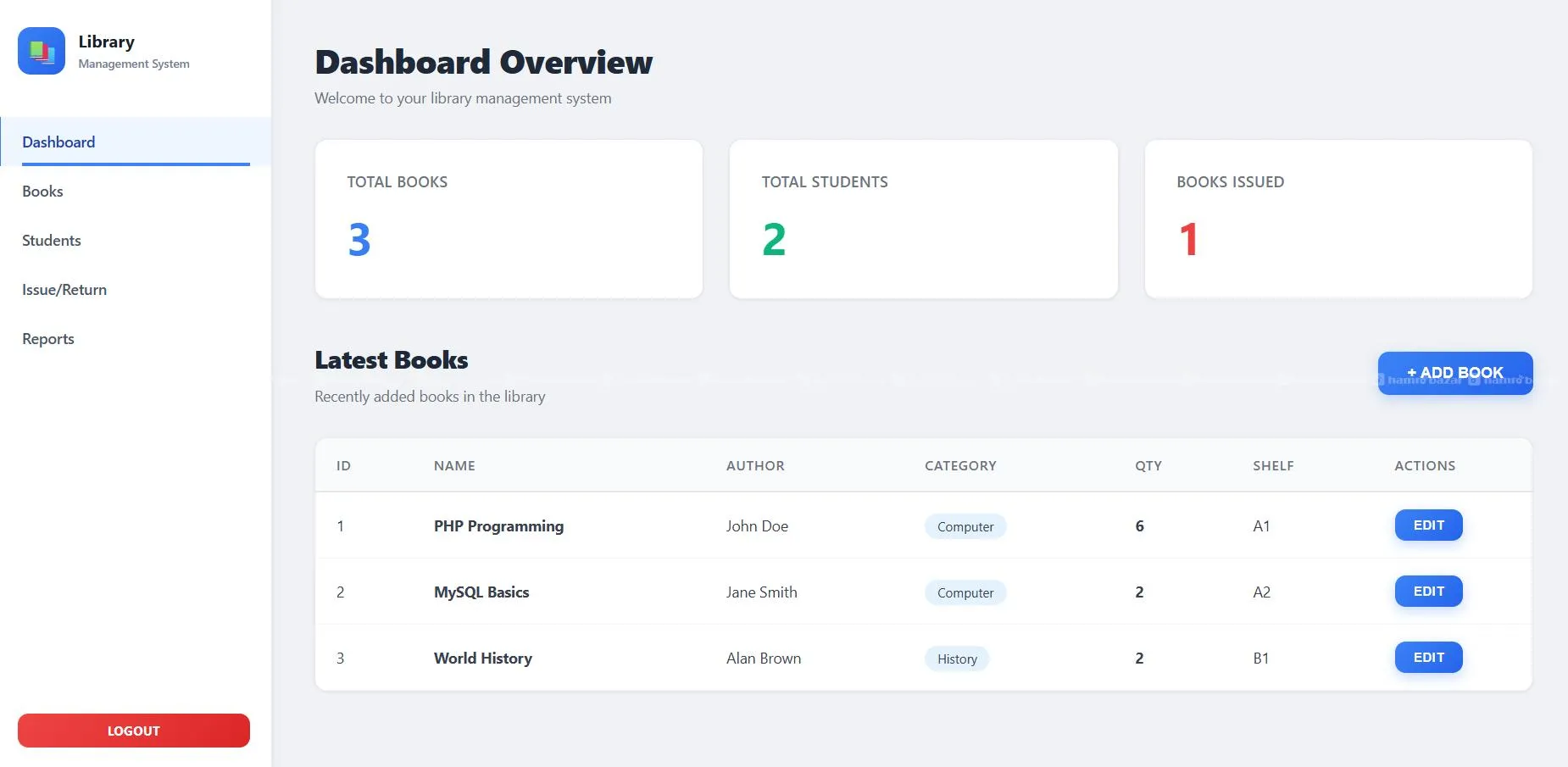Click the History category tag
1568x767 pixels.
(x=957, y=659)
